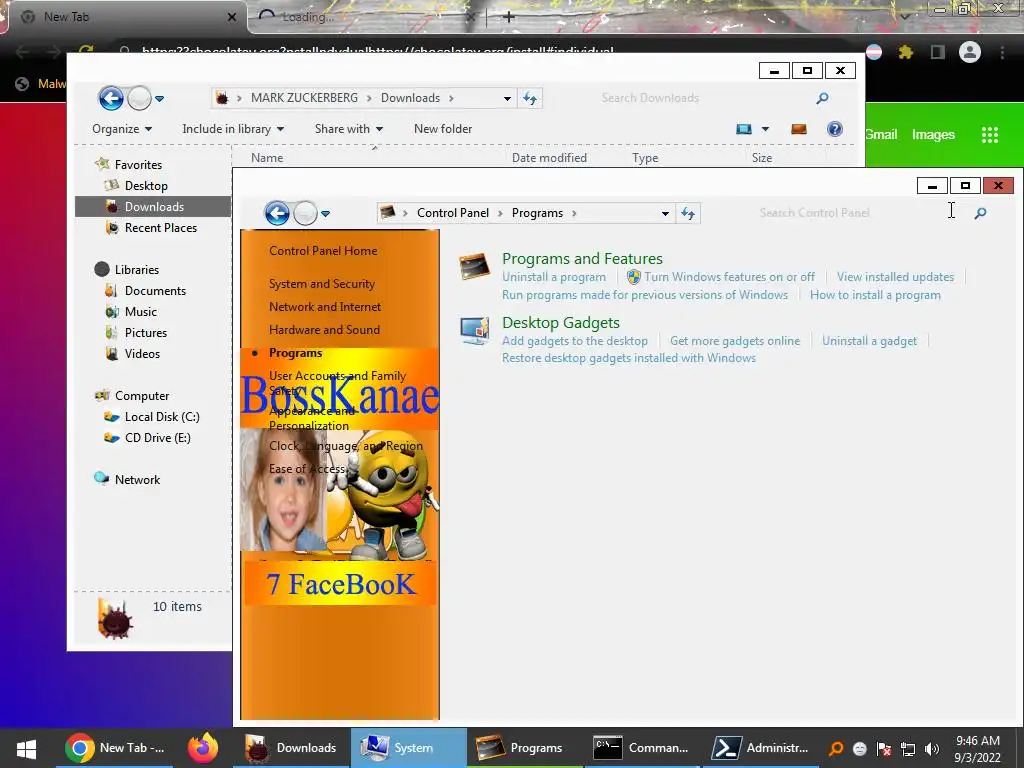Open recent pages dropdown in Downloads window

pos(159,99)
